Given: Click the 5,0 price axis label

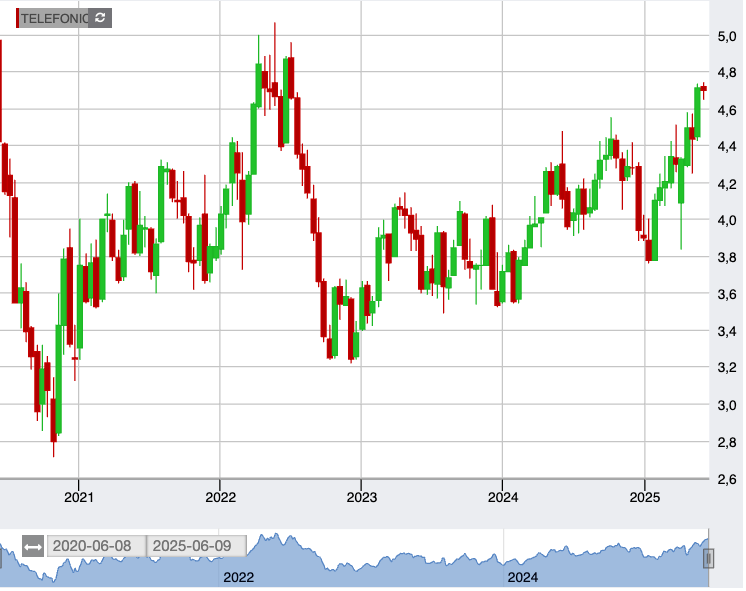Looking at the screenshot, I should click(726, 37).
